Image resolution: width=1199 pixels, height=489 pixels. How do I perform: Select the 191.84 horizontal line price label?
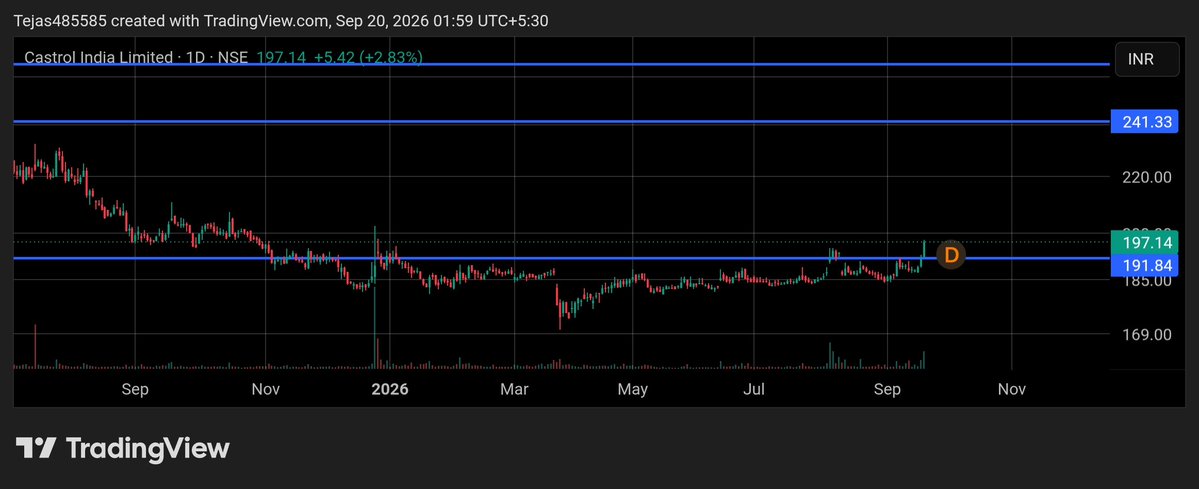1144,265
